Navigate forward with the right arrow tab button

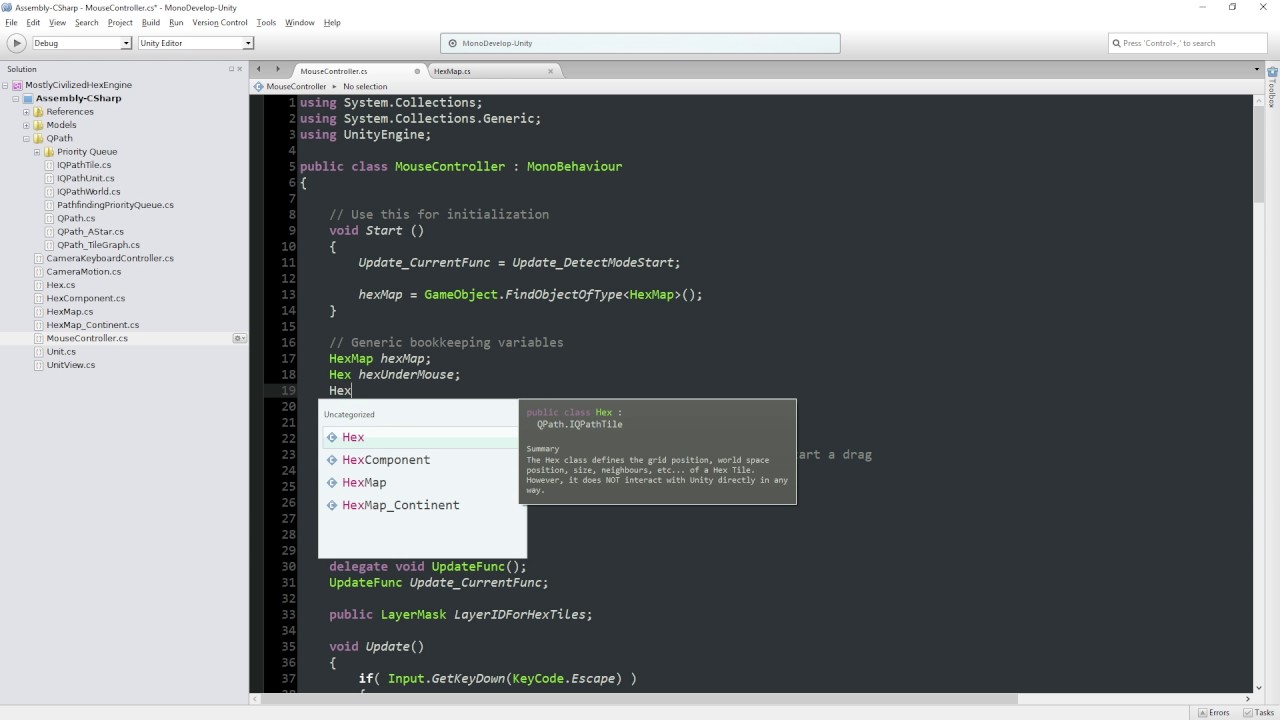pyautogui.click(x=278, y=69)
